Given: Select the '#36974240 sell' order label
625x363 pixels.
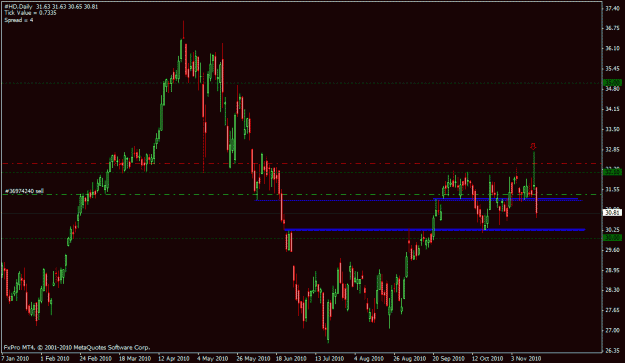Looking at the screenshot, I should point(24,191).
